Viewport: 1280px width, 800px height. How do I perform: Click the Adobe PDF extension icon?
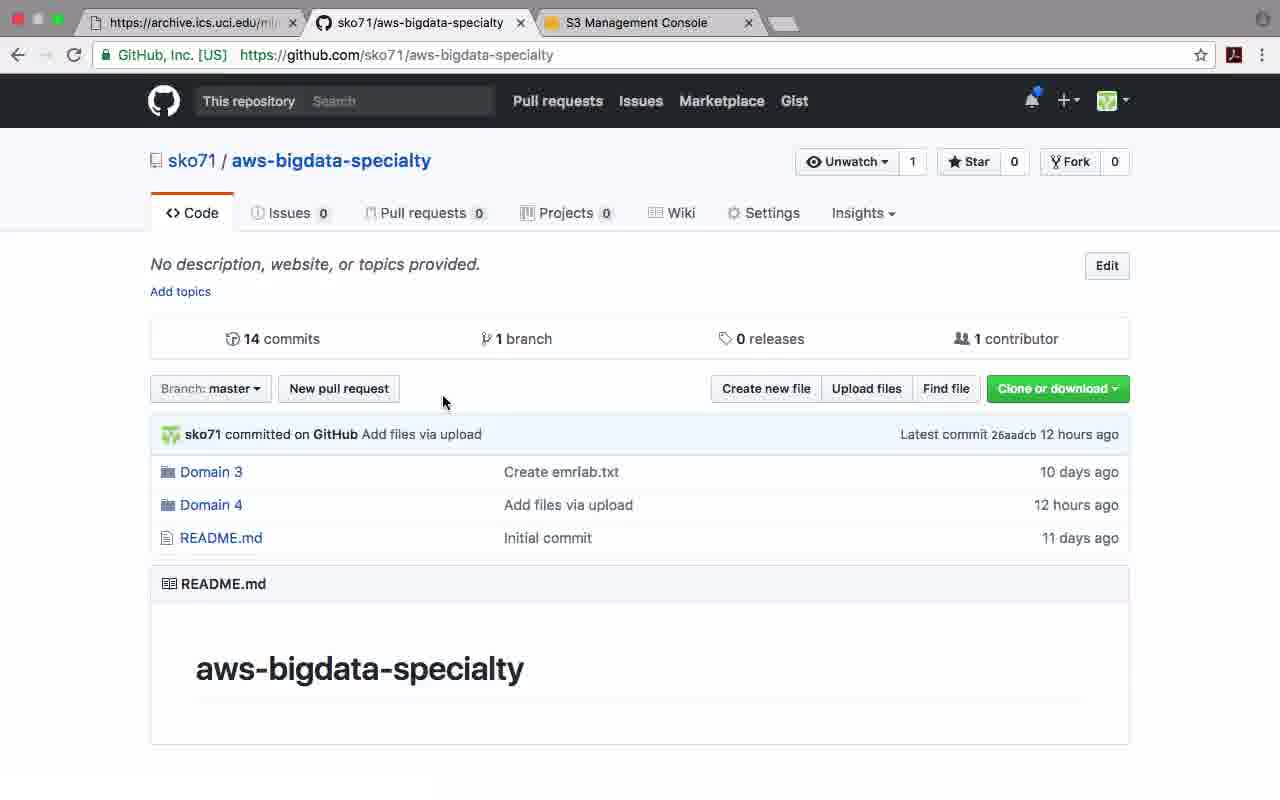[x=1234, y=55]
